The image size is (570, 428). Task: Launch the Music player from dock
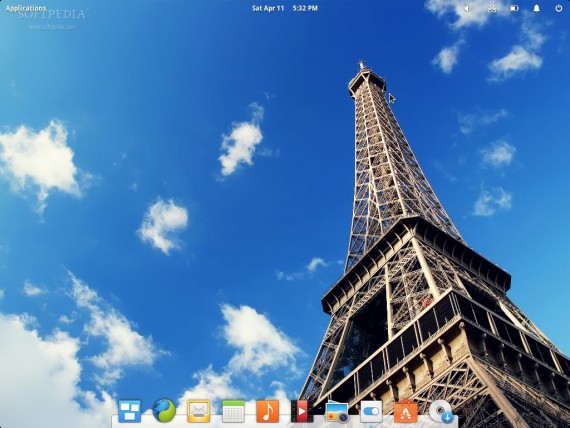[268, 411]
